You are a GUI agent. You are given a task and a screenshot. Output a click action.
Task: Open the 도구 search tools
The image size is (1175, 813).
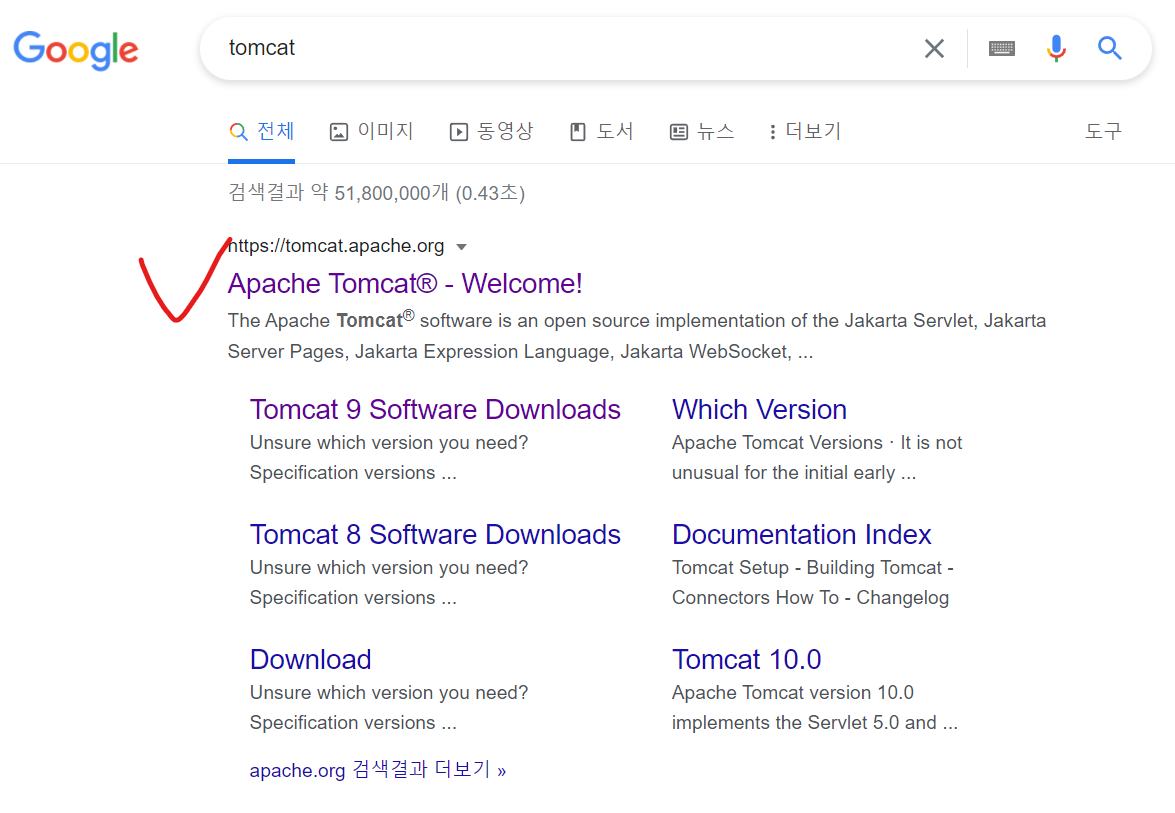coord(1103,132)
